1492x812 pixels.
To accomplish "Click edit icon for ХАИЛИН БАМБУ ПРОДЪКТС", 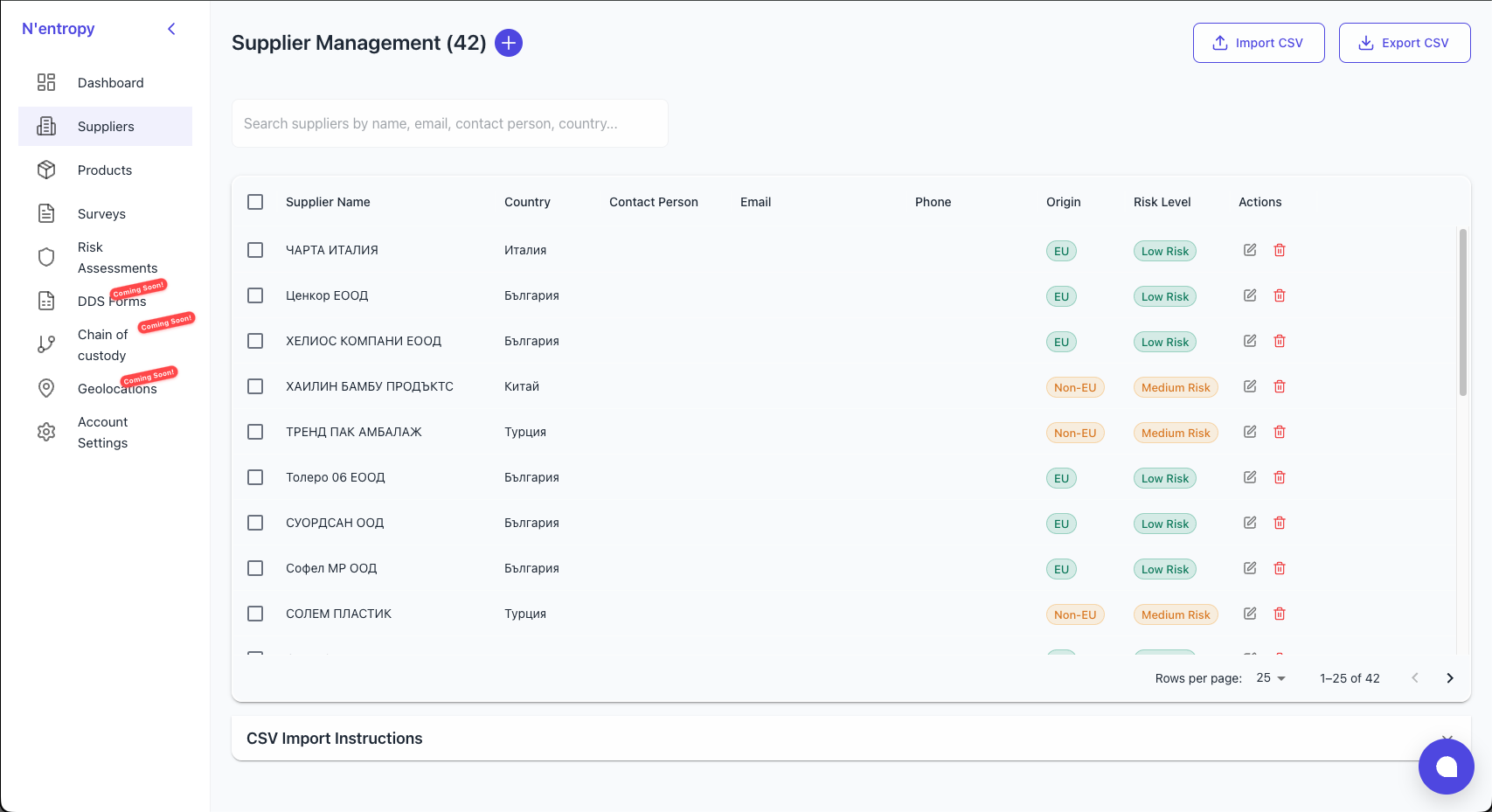I will [1250, 386].
